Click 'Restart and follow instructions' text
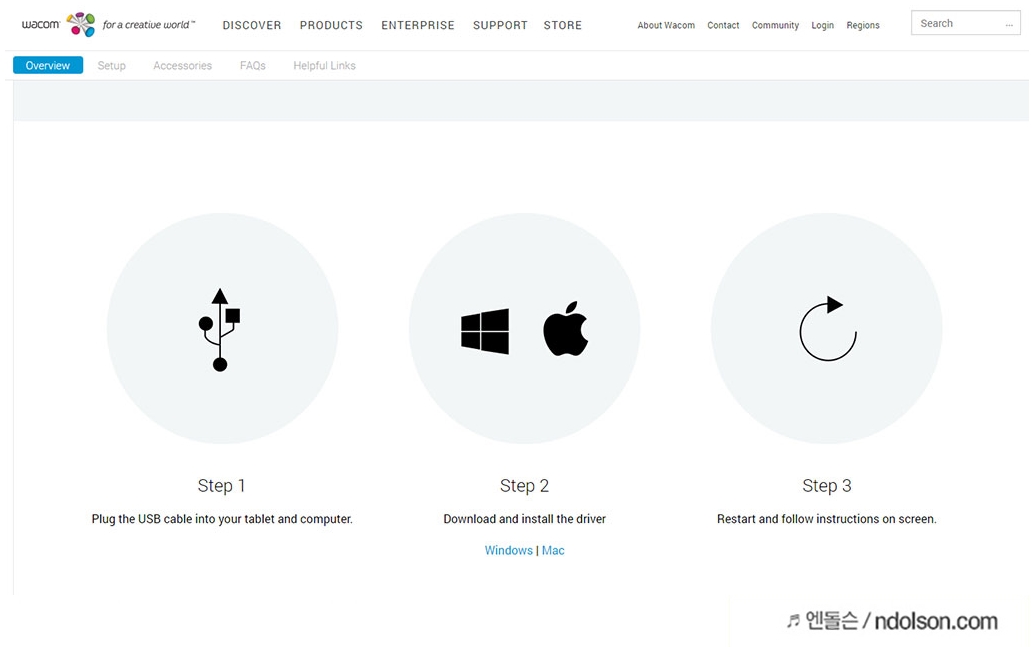Image resolution: width=1034 pixels, height=647 pixels. pos(827,519)
